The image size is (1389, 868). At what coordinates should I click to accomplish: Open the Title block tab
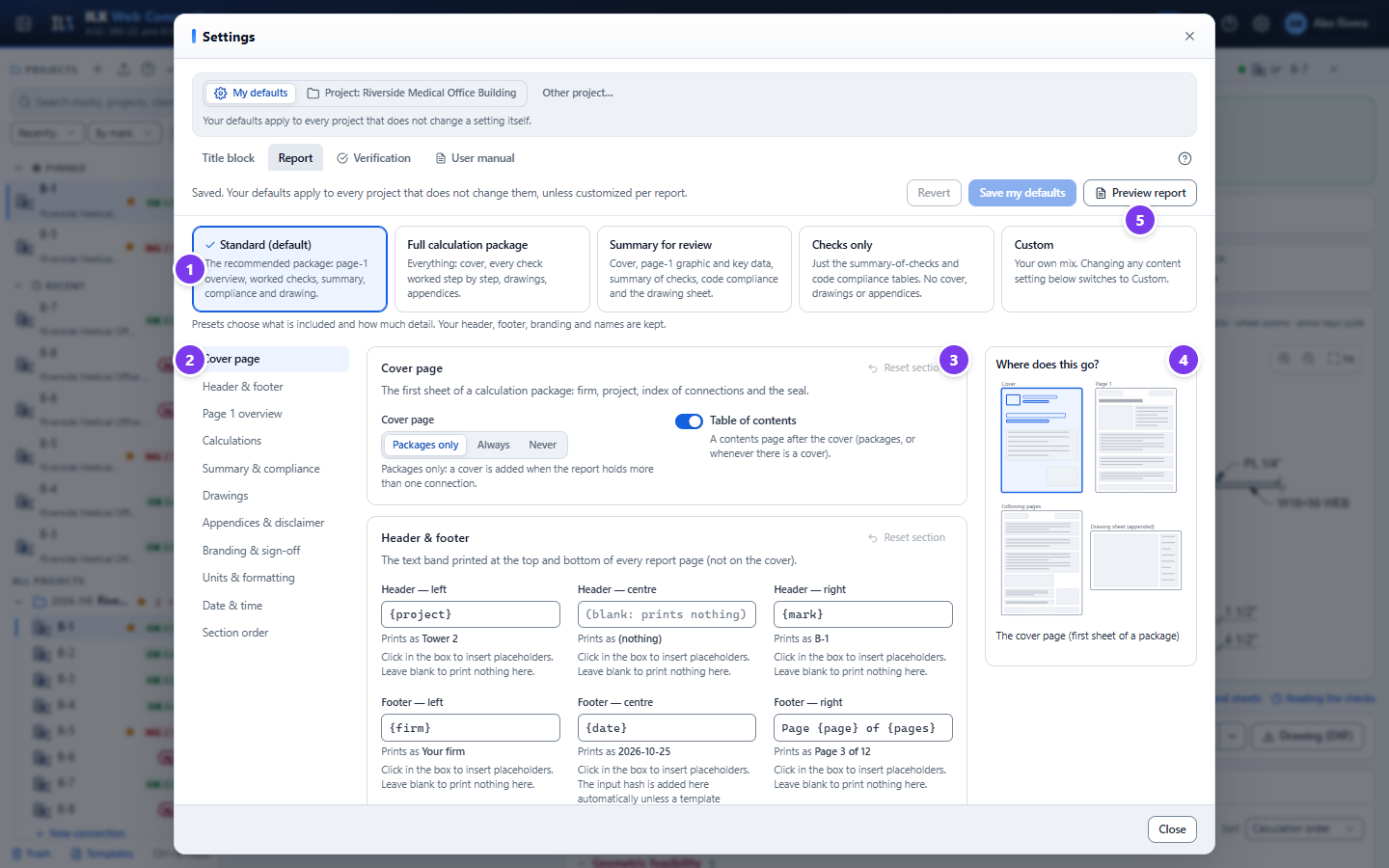[228, 158]
